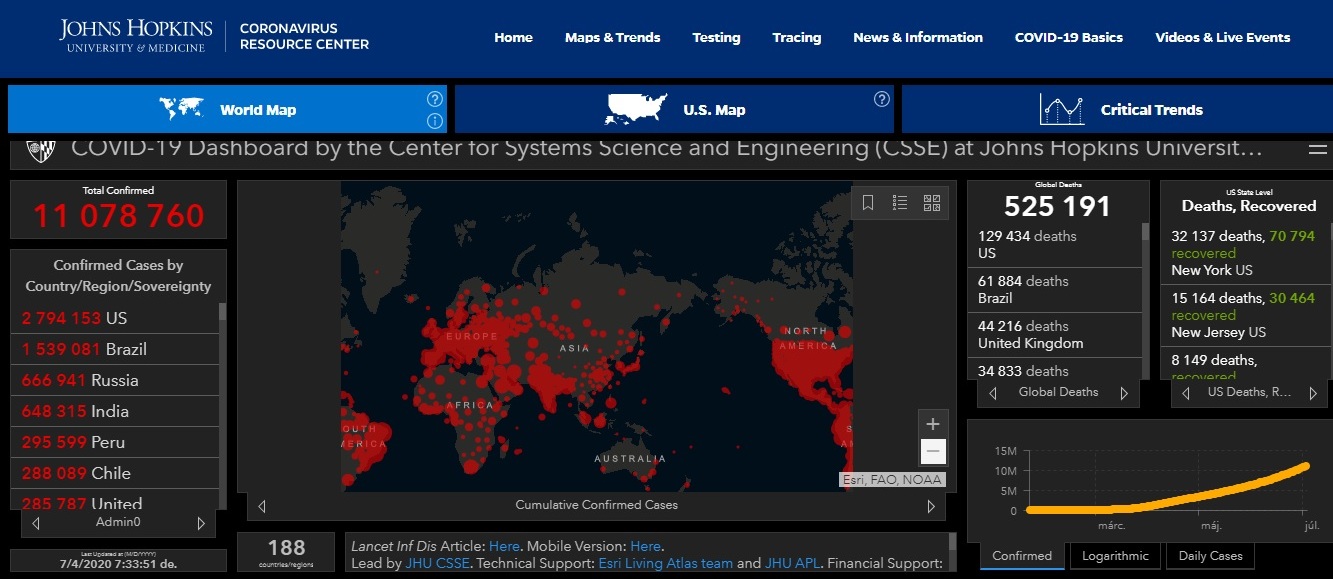Show next map layer after Cumulative Confirmed Cases
Screen dimensions: 1333x579
click(931, 506)
